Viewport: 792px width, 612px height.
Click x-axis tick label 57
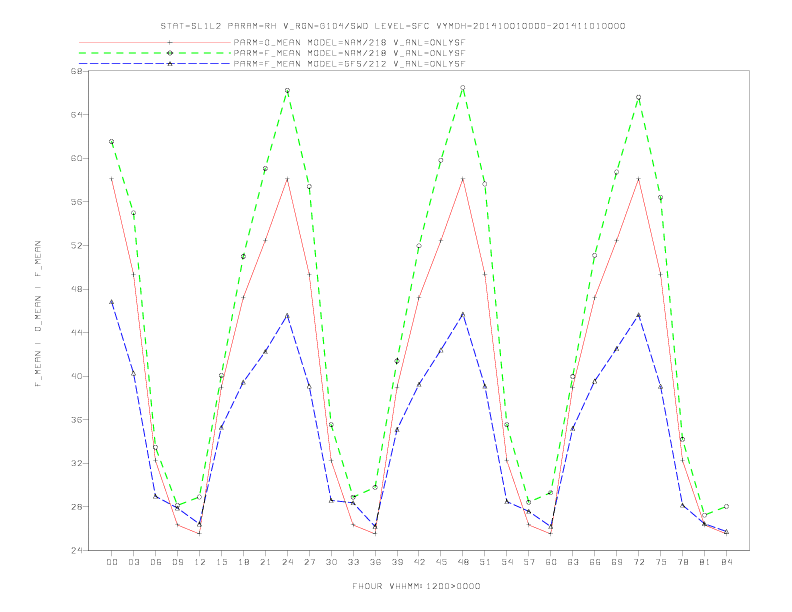tap(529, 562)
